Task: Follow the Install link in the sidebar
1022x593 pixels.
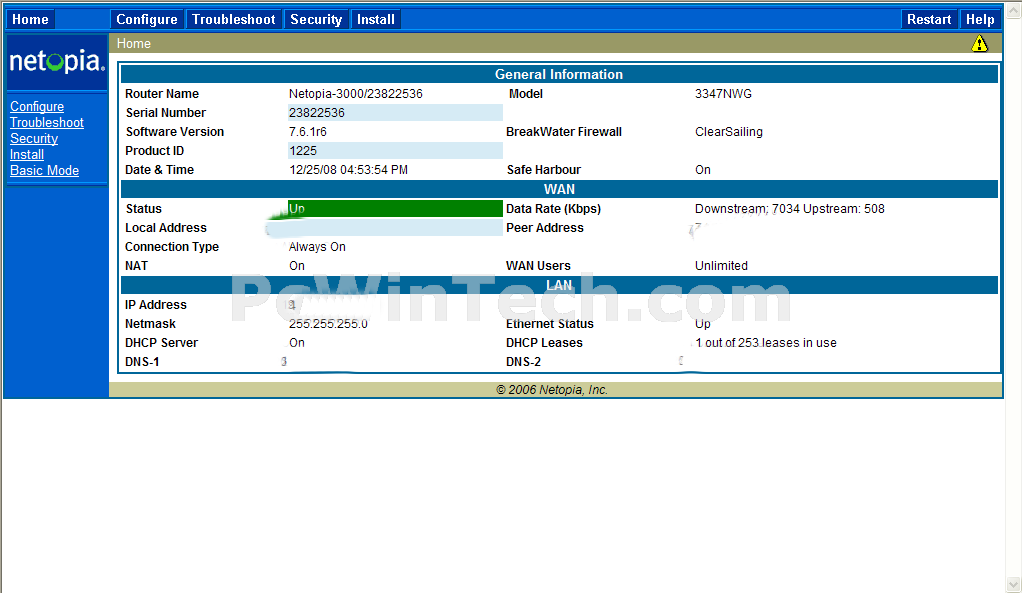Action: pos(27,154)
